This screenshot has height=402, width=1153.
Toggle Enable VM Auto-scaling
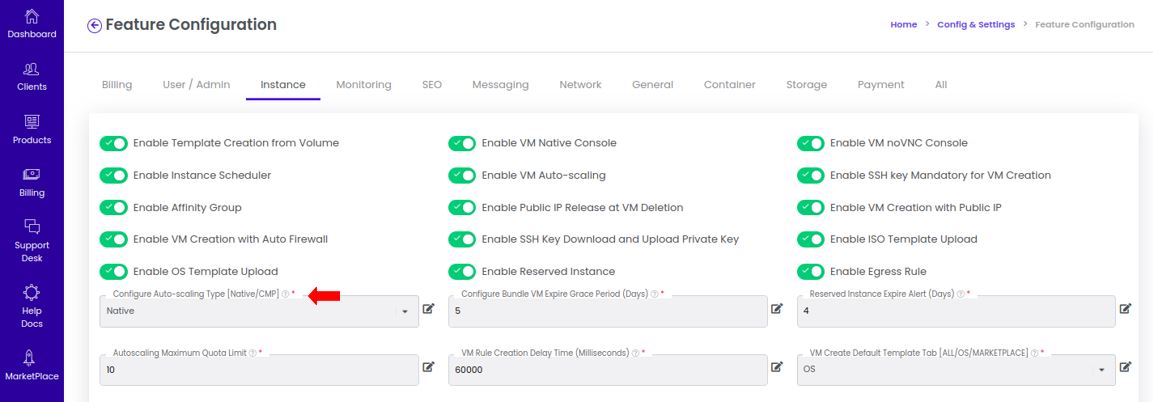pyautogui.click(x=462, y=176)
